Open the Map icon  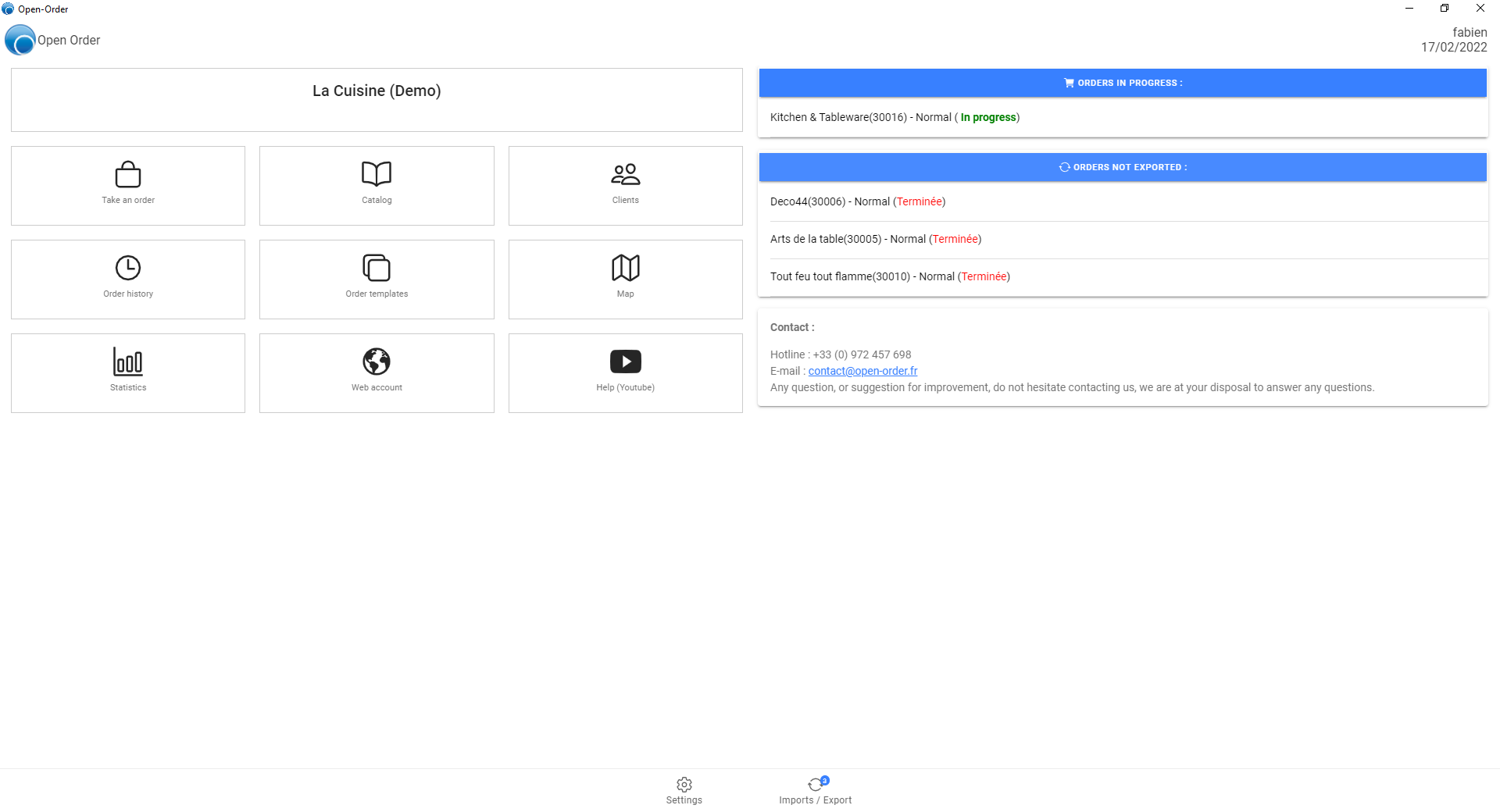click(x=626, y=268)
